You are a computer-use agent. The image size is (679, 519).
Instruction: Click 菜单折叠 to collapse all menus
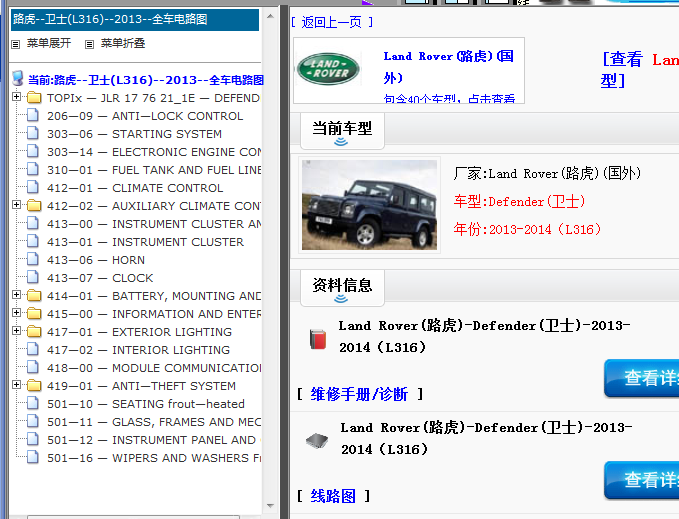tap(123, 43)
